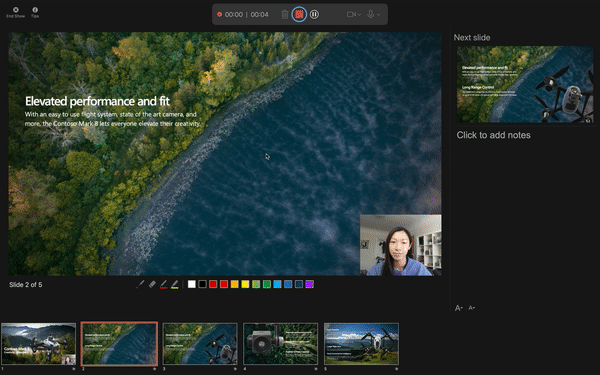
Task: Select the yellow highlighter tool
Action: (174, 284)
